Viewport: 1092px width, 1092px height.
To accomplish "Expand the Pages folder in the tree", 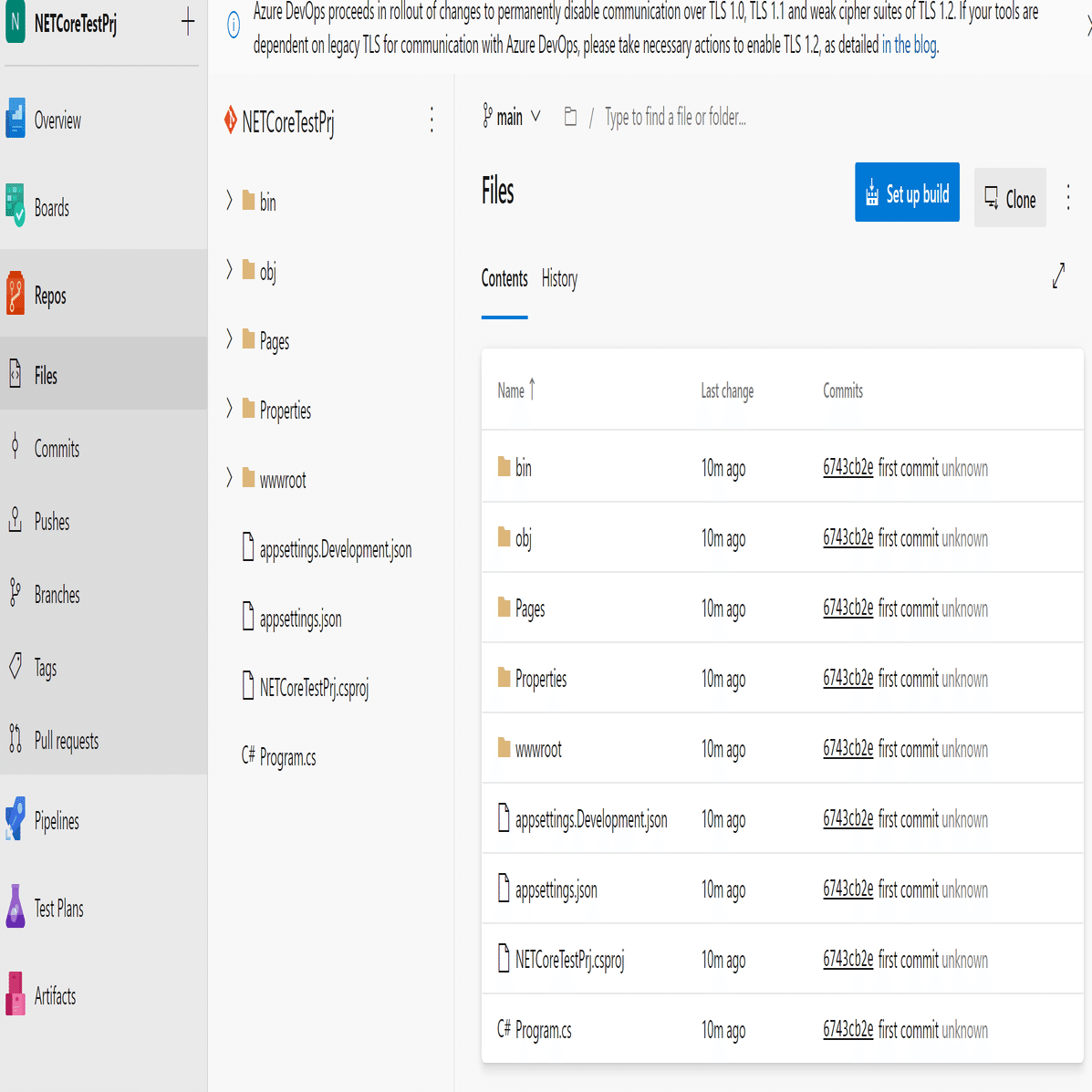I will (229, 339).
